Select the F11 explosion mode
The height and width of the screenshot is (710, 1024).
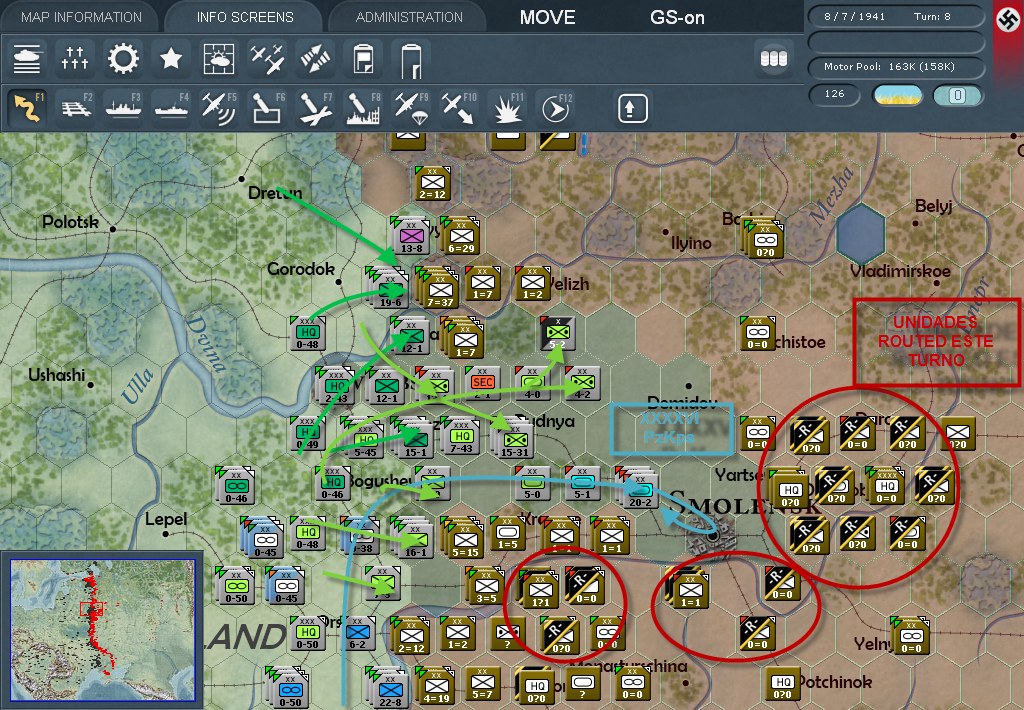(x=507, y=108)
